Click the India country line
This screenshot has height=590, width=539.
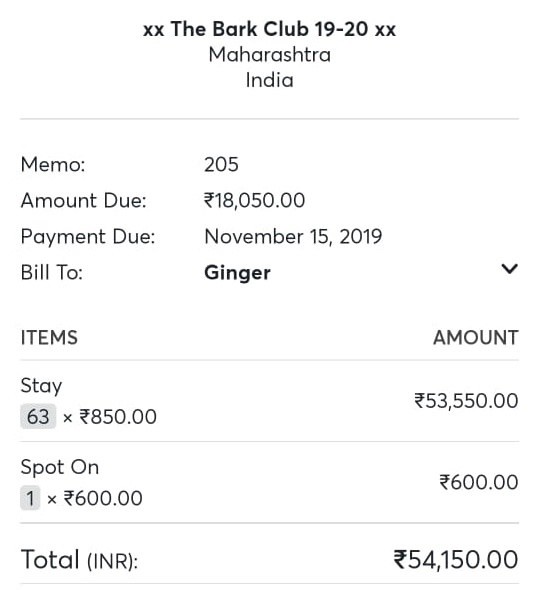270,81
